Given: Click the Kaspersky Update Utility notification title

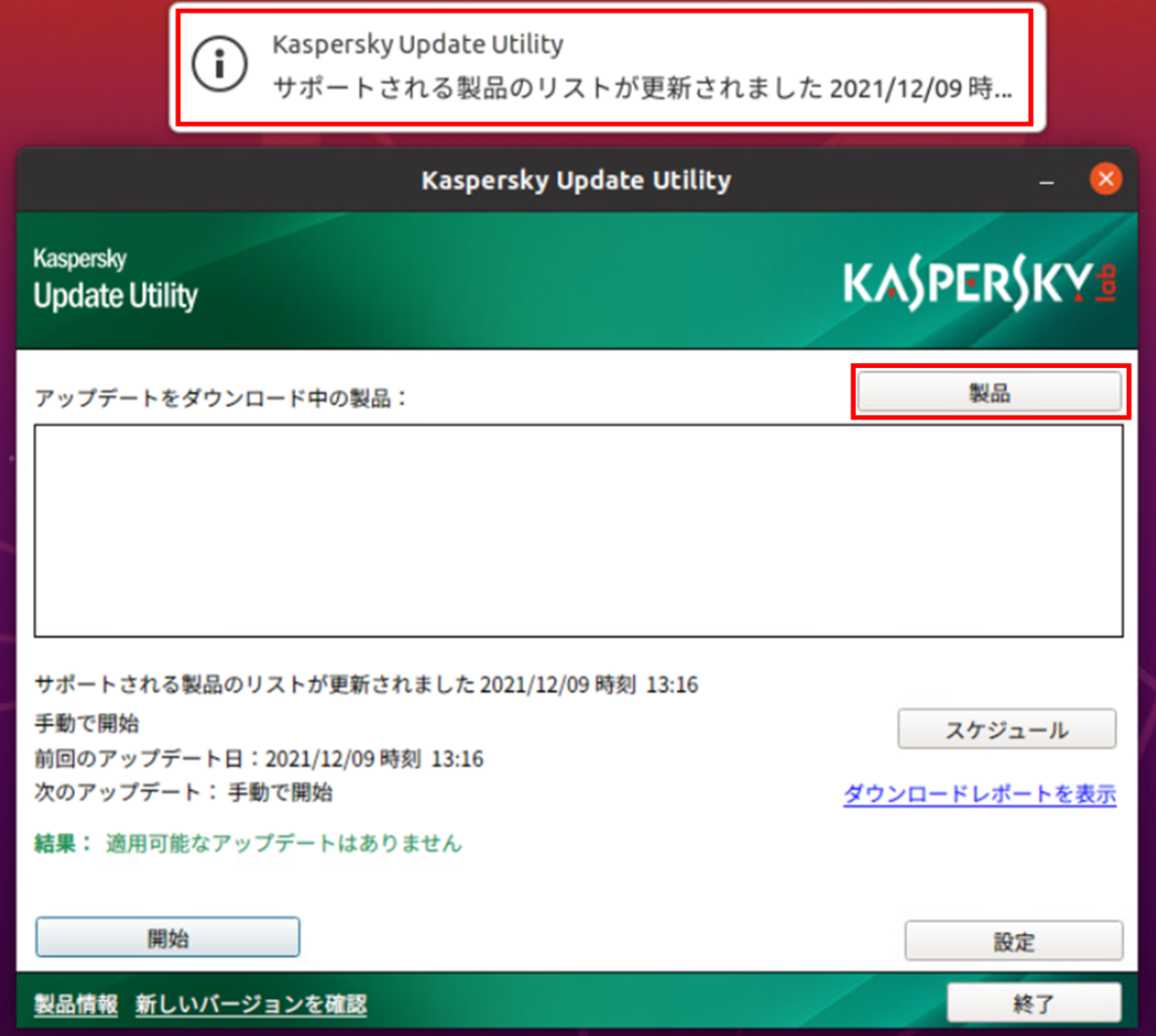Looking at the screenshot, I should point(418,44).
